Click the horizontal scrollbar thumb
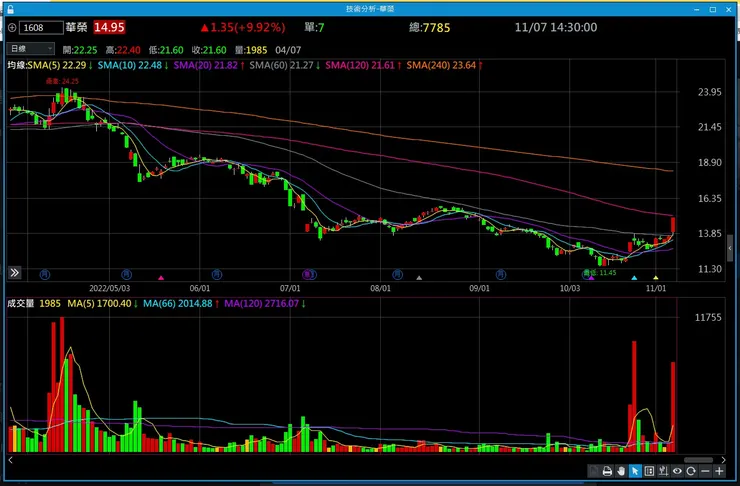Screen dimensions: 740x486 (x=698, y=460)
